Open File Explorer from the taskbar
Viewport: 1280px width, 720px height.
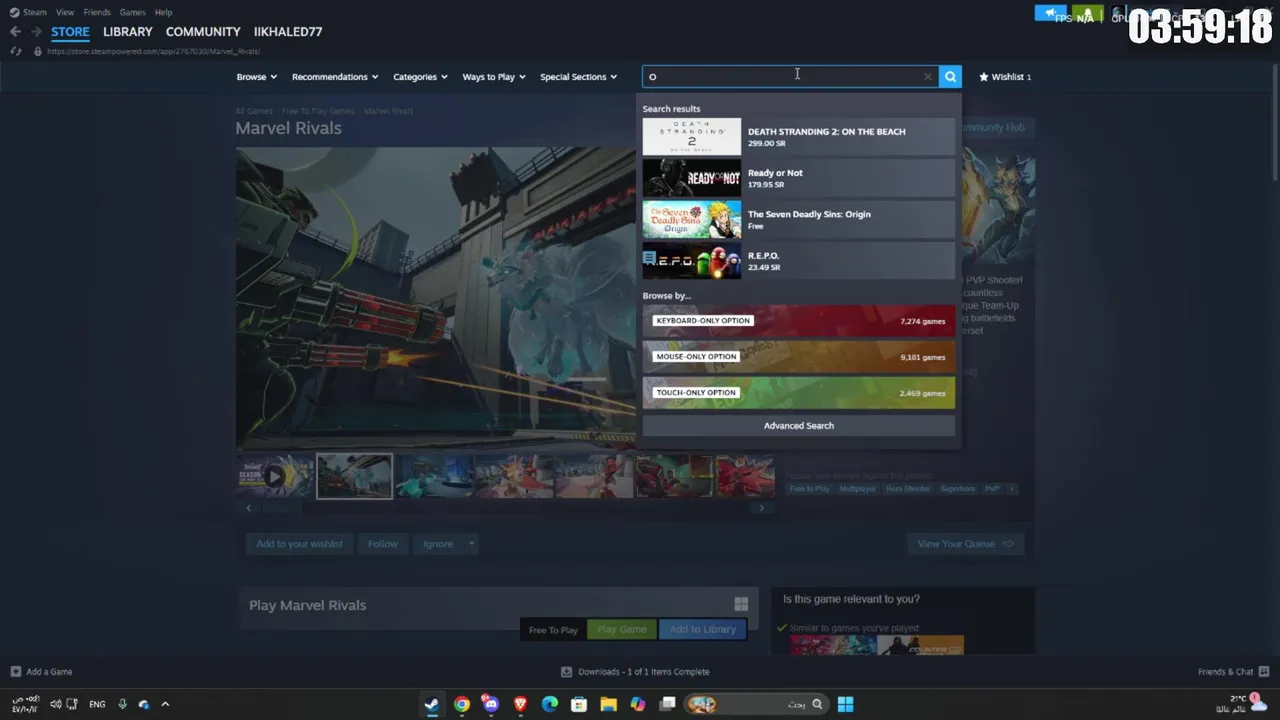pos(608,704)
